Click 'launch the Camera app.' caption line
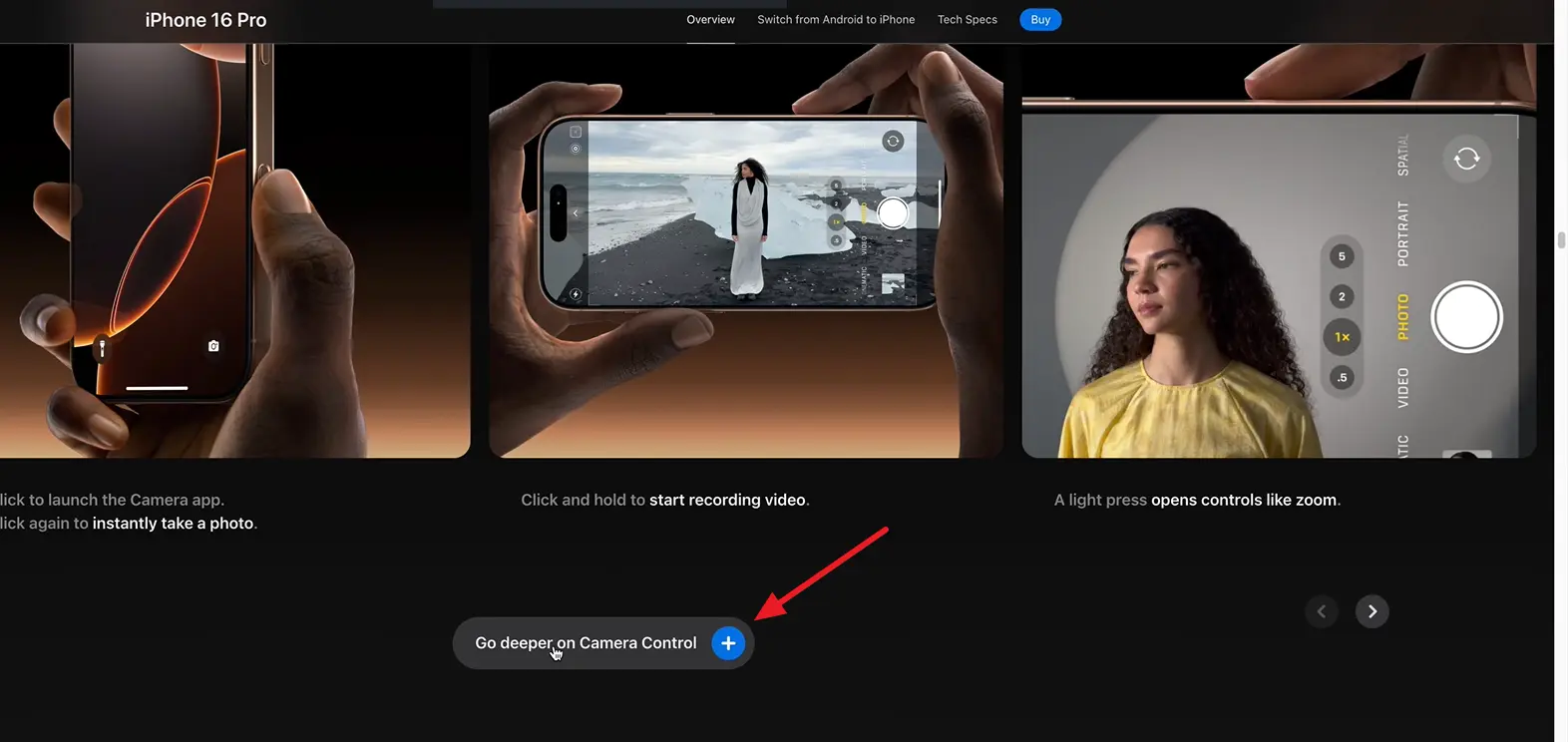The image size is (1568, 742). 112,500
